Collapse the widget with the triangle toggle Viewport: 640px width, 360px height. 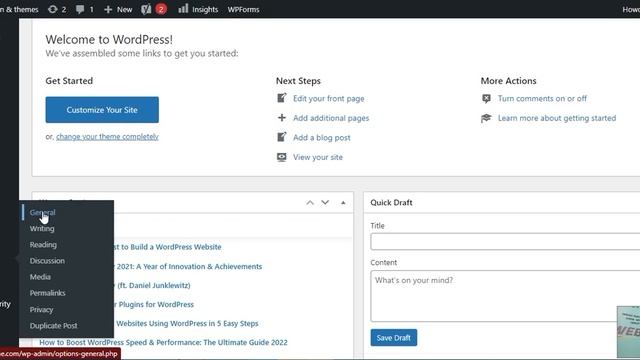(343, 202)
